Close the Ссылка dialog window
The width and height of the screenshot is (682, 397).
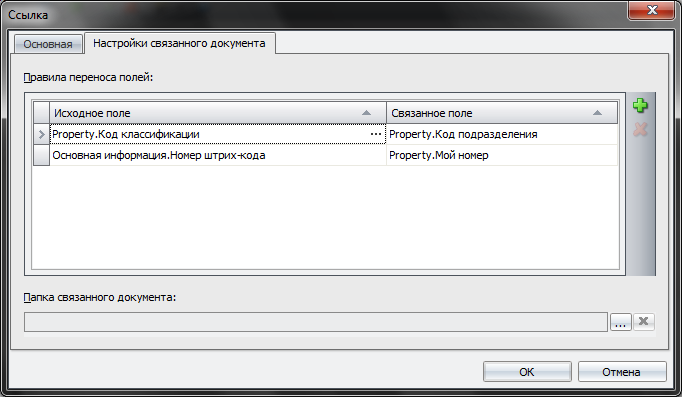click(651, 10)
